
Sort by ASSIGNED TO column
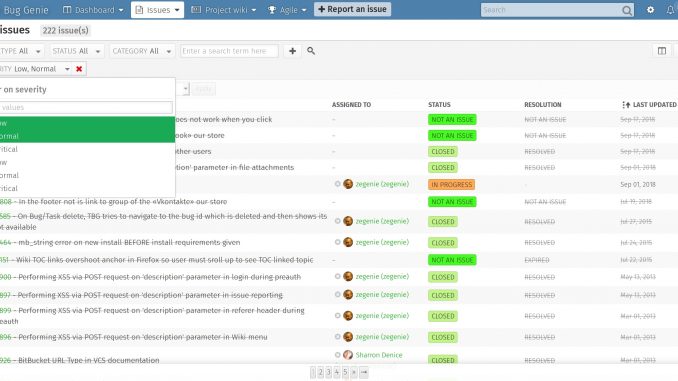(x=351, y=105)
